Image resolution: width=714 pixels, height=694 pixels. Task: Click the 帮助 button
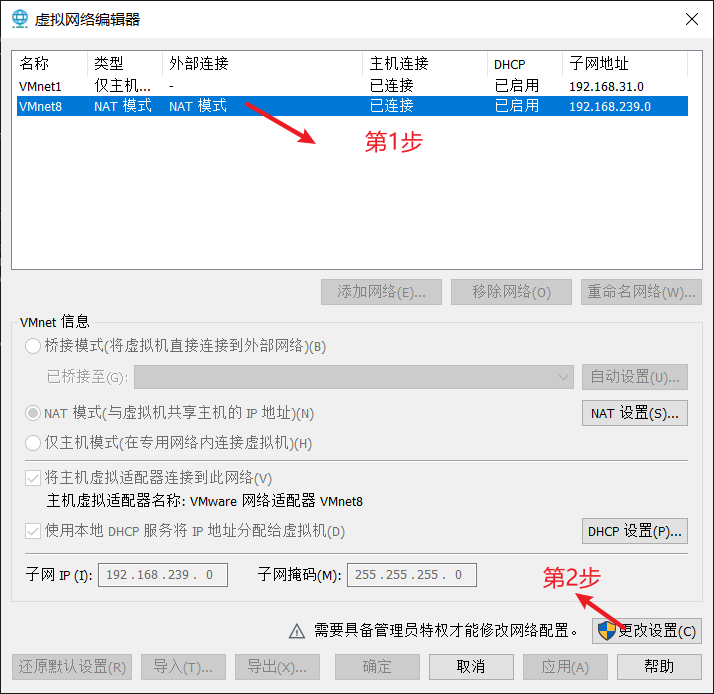[659, 667]
